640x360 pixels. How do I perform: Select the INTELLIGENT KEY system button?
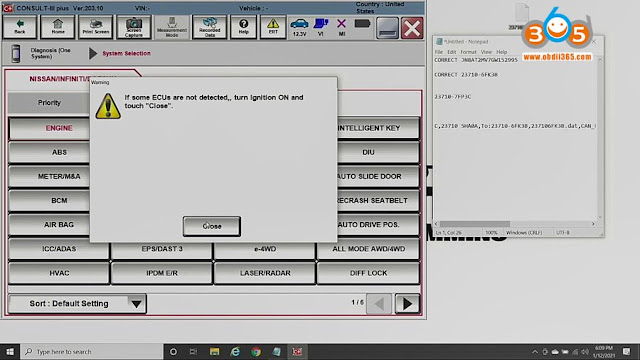click(x=378, y=128)
